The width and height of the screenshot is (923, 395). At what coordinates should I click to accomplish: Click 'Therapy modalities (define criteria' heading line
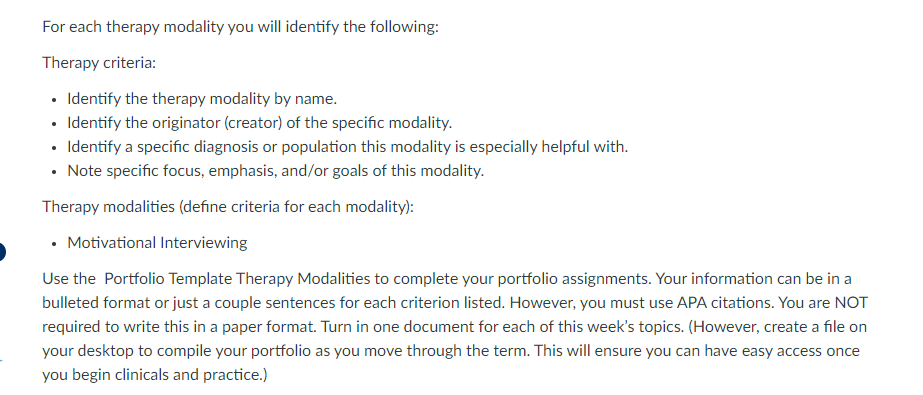tap(228, 207)
